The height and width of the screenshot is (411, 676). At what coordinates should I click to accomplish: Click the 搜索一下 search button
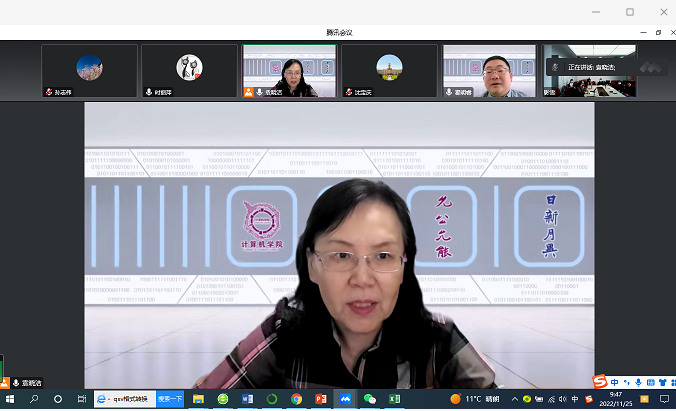click(169, 399)
